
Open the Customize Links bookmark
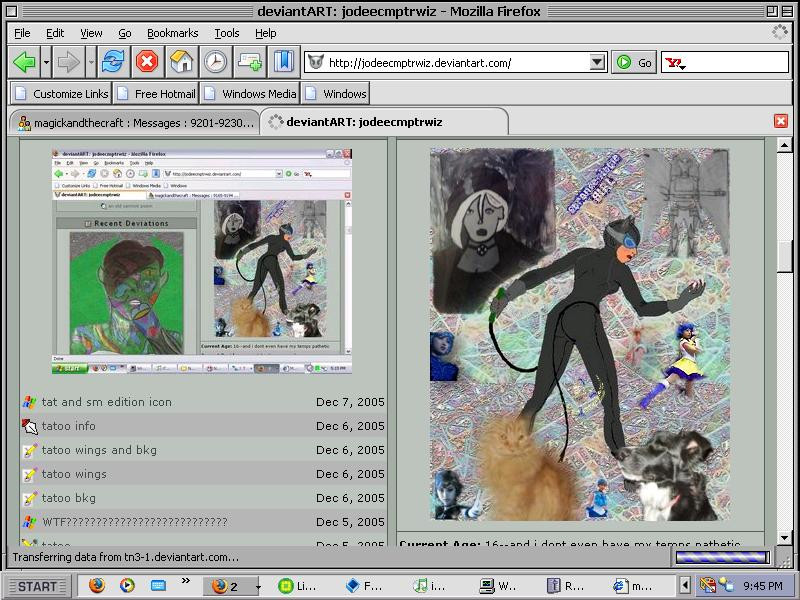[61, 94]
